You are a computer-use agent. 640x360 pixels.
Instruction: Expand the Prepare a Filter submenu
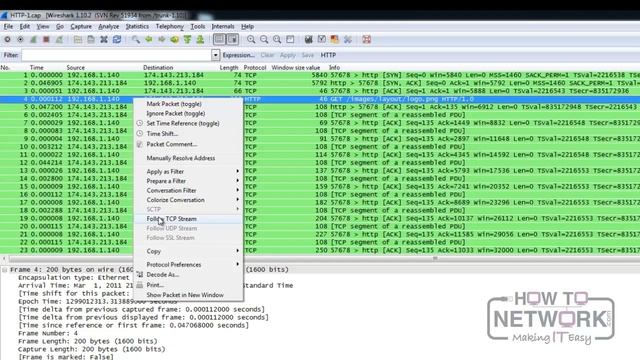pyautogui.click(x=188, y=181)
